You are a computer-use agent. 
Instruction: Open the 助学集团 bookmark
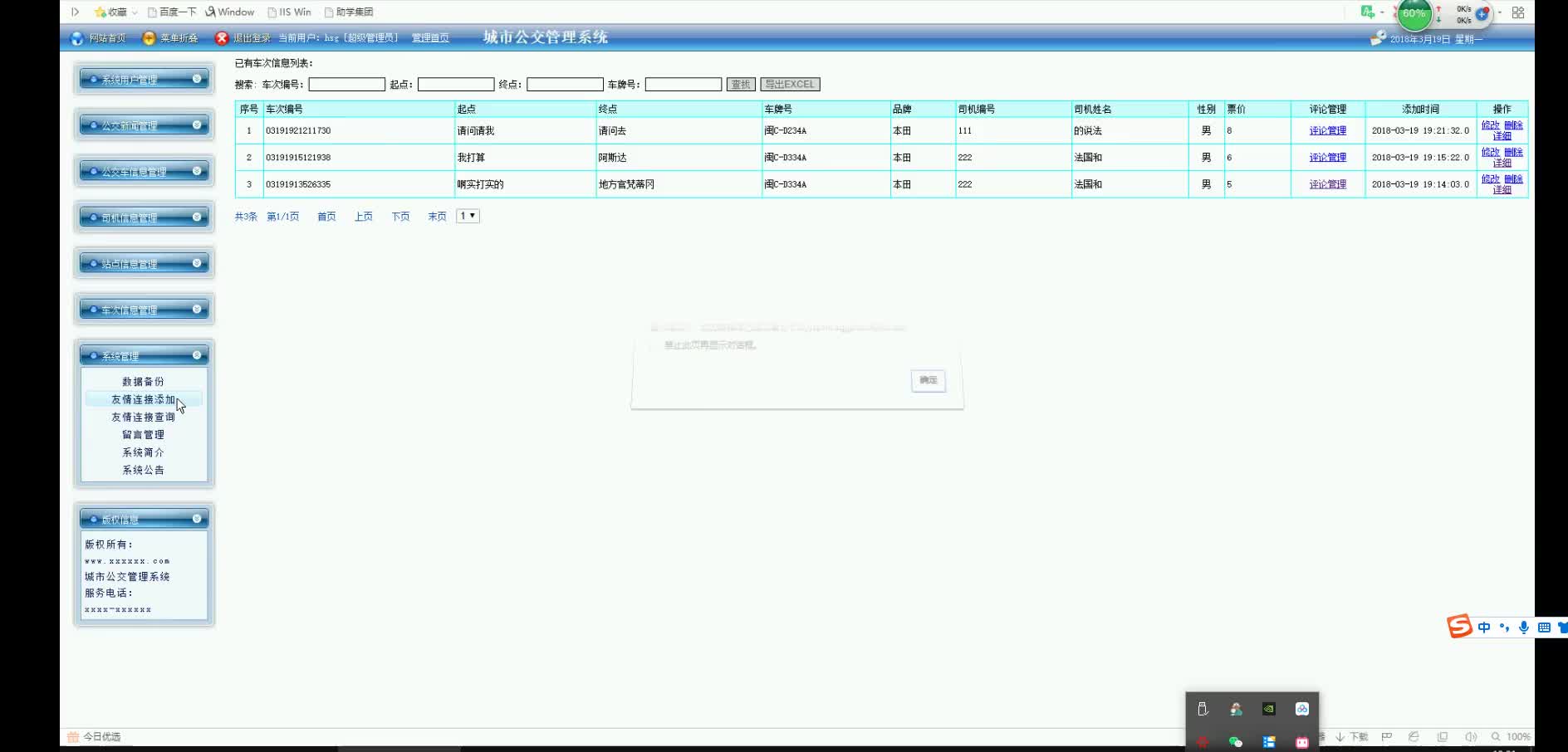349,12
